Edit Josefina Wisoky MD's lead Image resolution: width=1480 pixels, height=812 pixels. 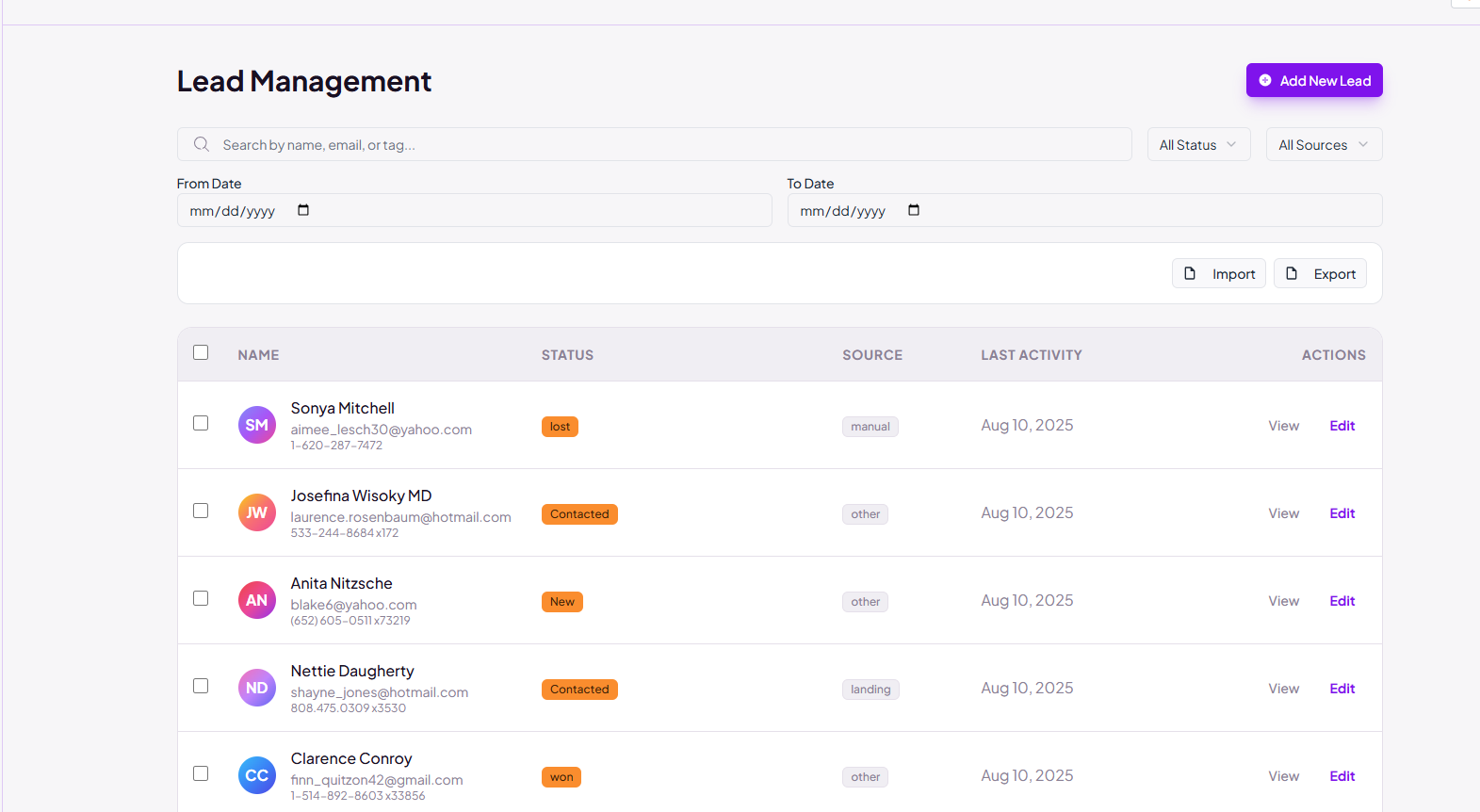1342,513
